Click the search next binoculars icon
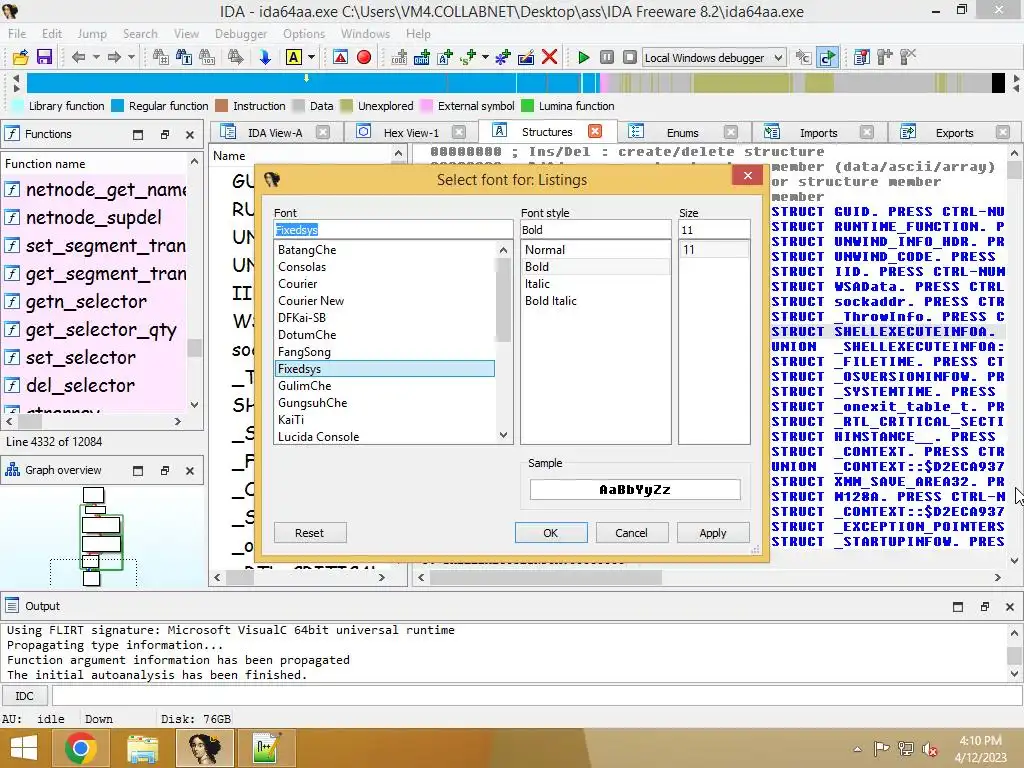 [x=235, y=57]
